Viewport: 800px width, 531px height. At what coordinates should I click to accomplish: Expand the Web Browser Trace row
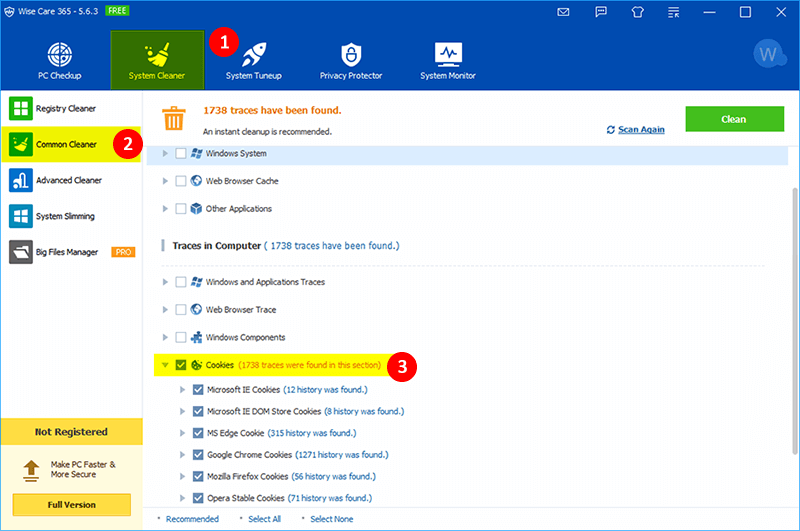click(165, 309)
